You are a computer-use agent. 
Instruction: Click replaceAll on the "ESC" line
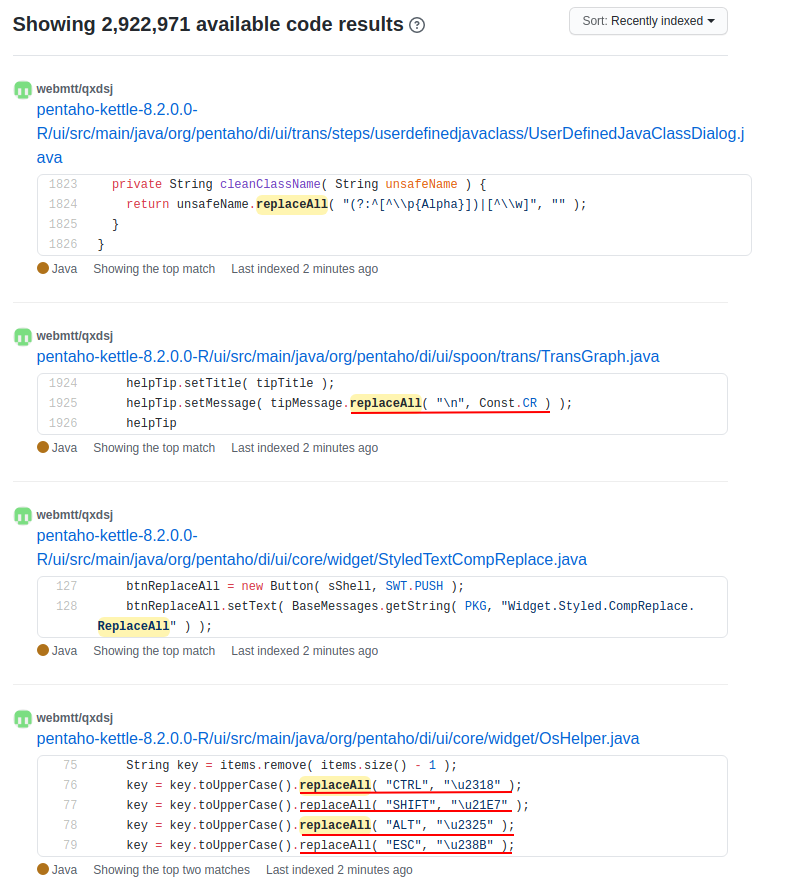click(335, 845)
